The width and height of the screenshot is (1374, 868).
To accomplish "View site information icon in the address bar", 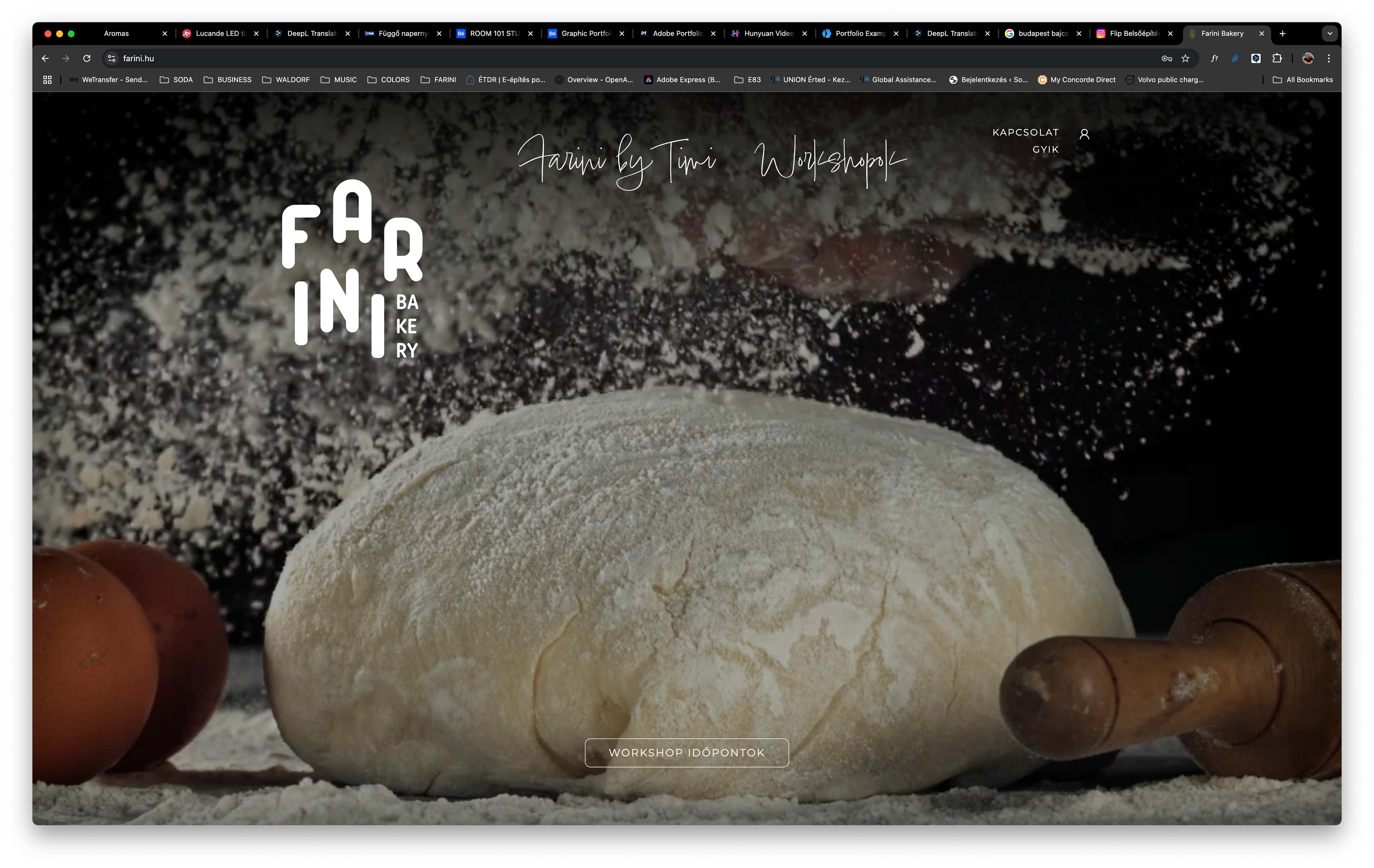I will click(x=112, y=58).
